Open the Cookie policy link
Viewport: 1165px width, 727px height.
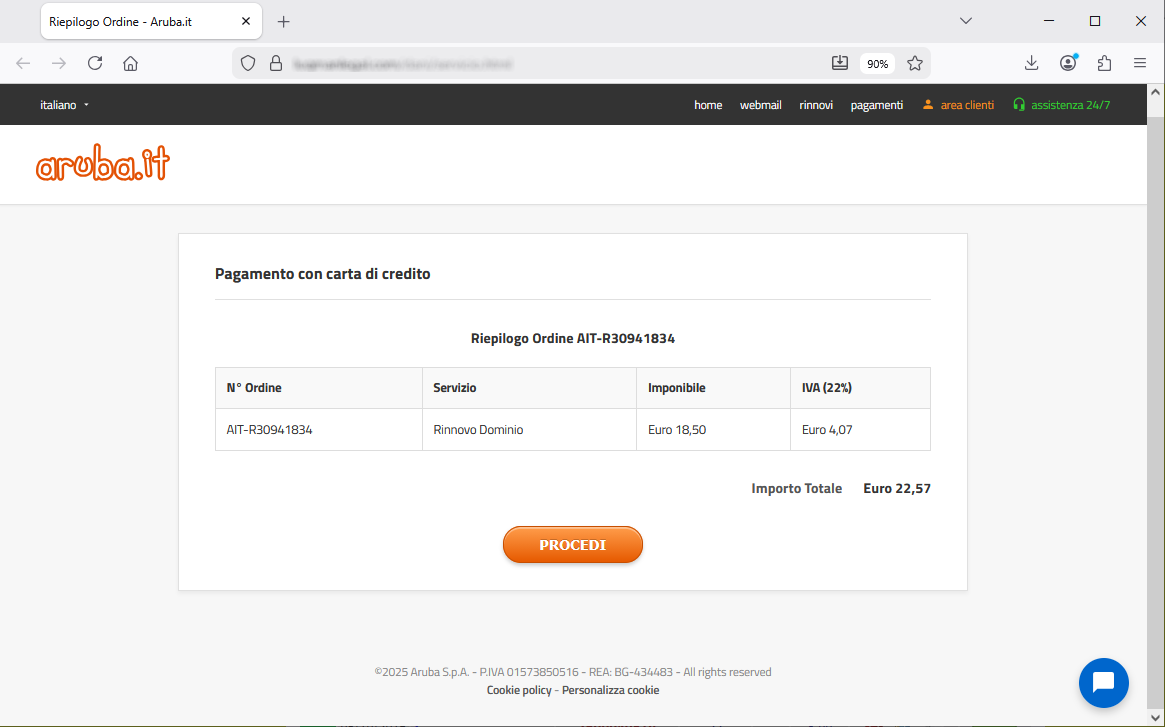coord(519,690)
